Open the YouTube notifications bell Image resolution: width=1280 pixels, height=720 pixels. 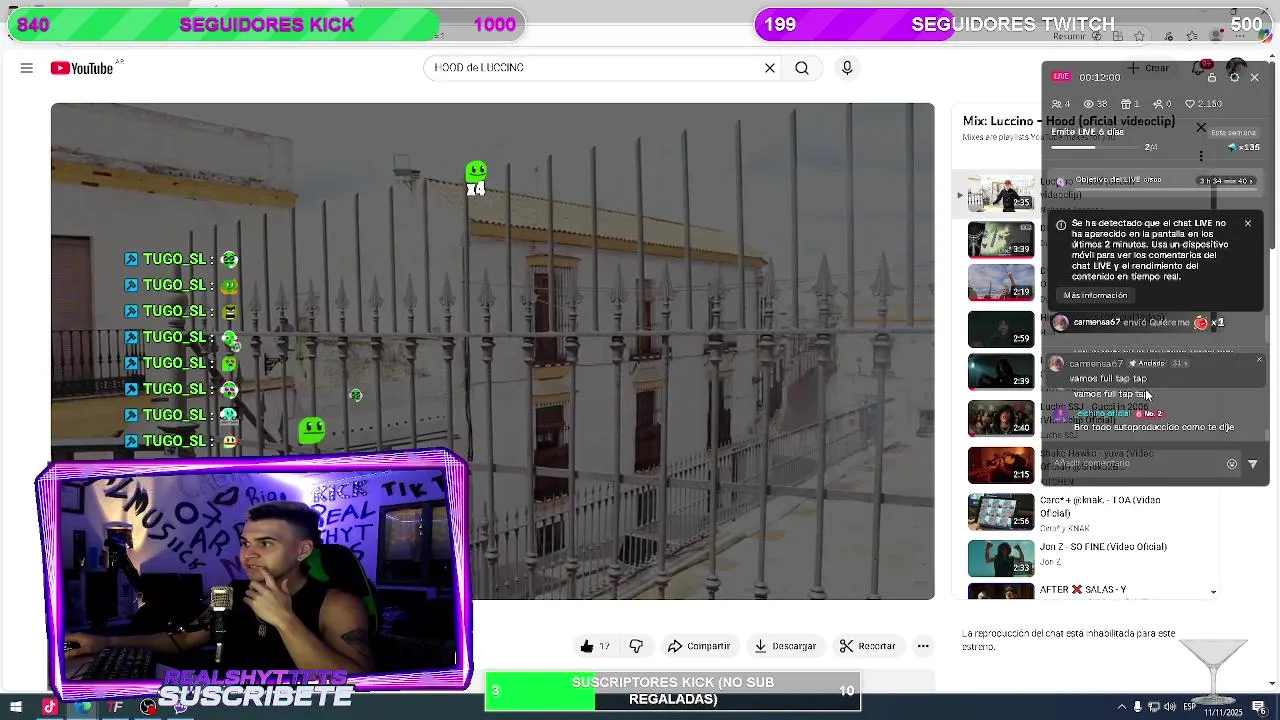pos(1198,68)
